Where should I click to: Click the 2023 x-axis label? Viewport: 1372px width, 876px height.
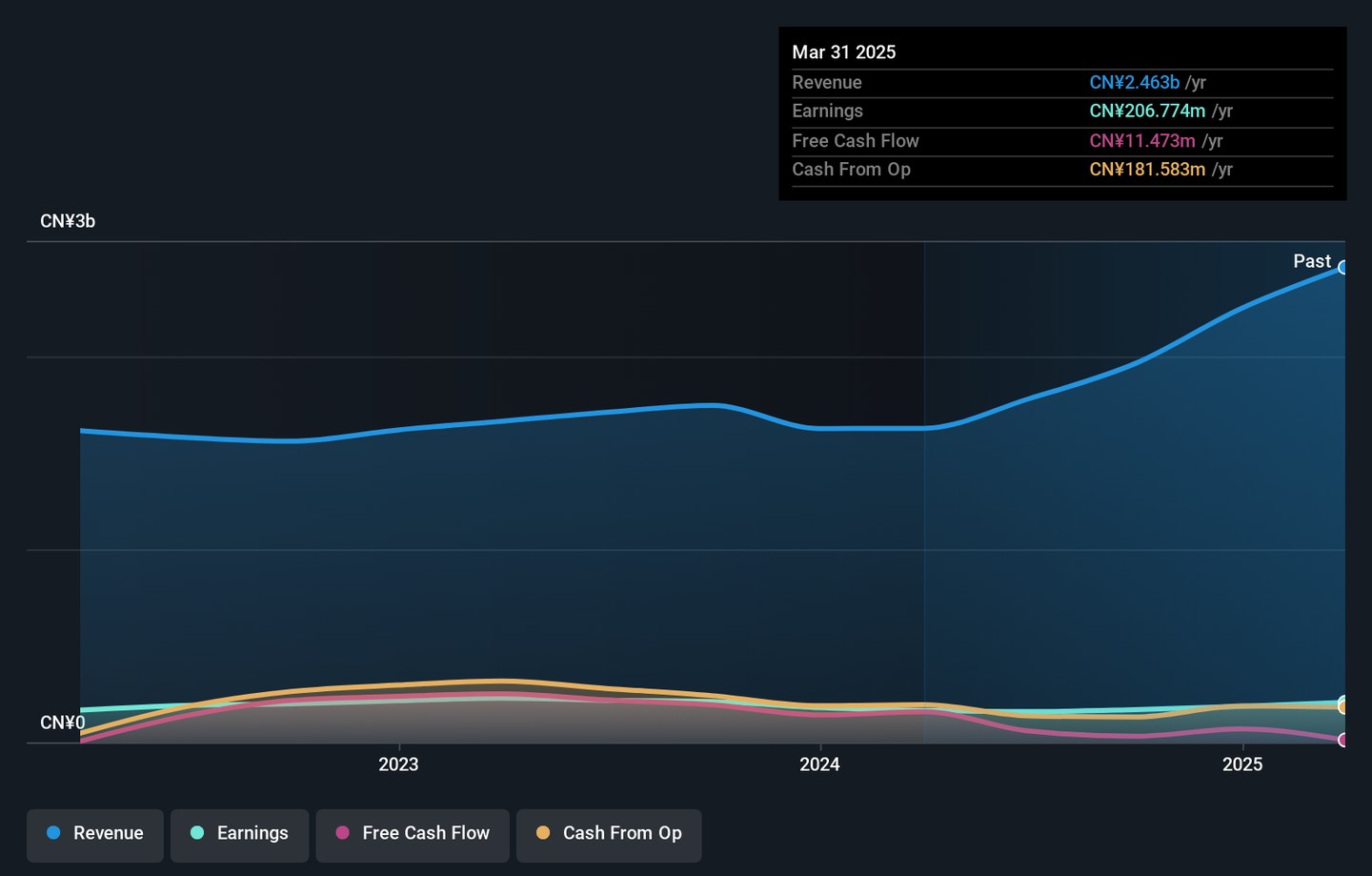coord(398,764)
